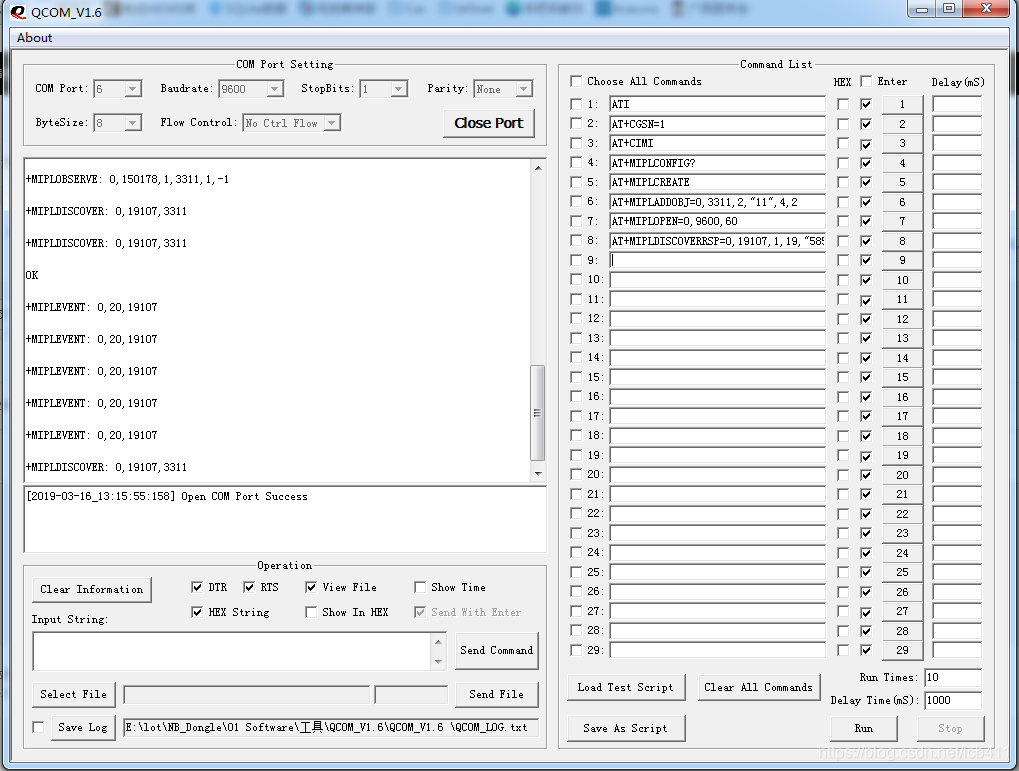Check Choose All Commands checkbox

point(575,81)
